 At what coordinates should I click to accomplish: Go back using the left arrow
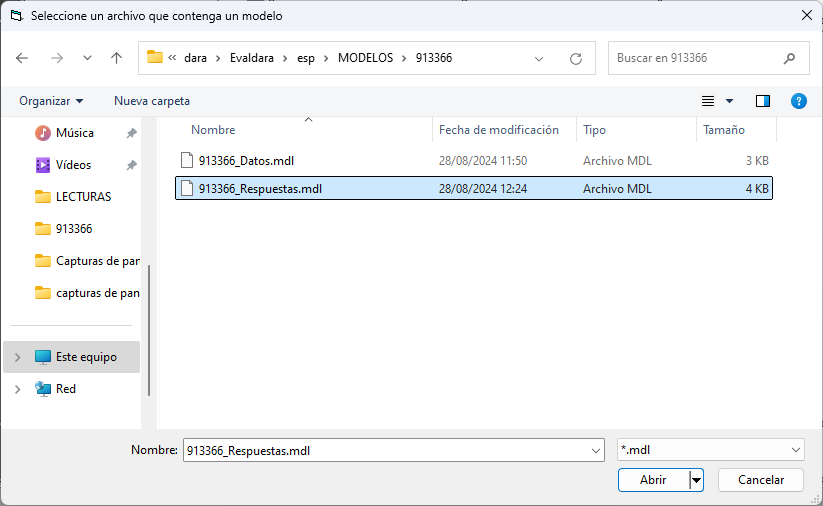pos(22,58)
